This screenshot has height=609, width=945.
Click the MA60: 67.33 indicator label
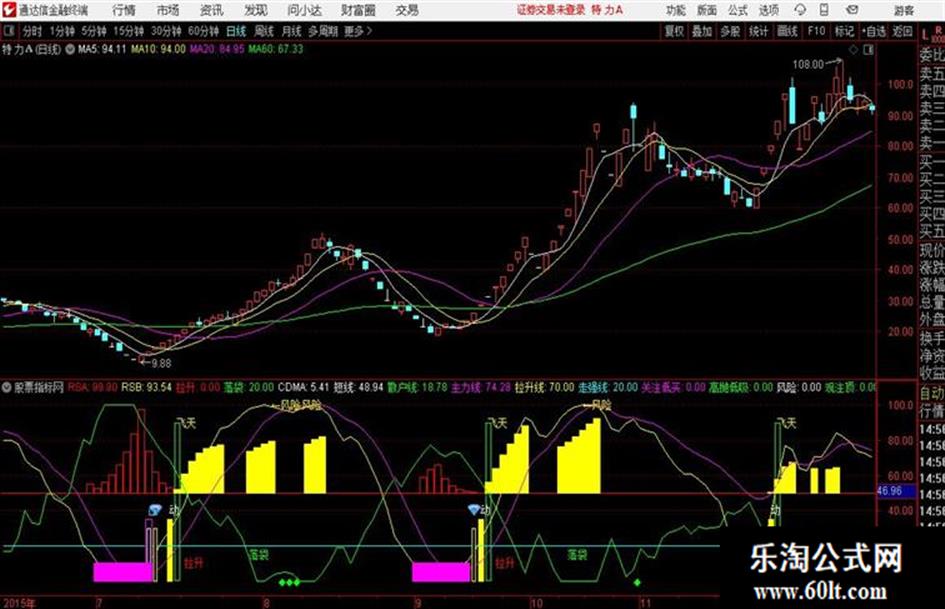tap(275, 49)
